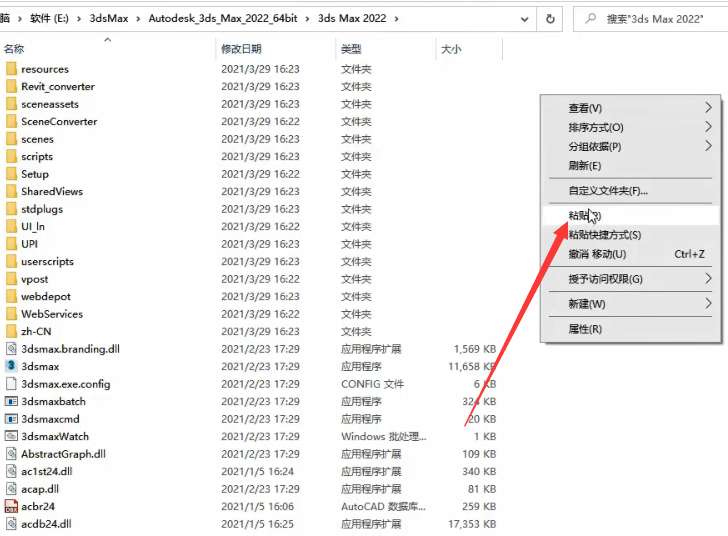The width and height of the screenshot is (728, 536).
Task: Click the UI_ln folder icon
Action: (12, 227)
